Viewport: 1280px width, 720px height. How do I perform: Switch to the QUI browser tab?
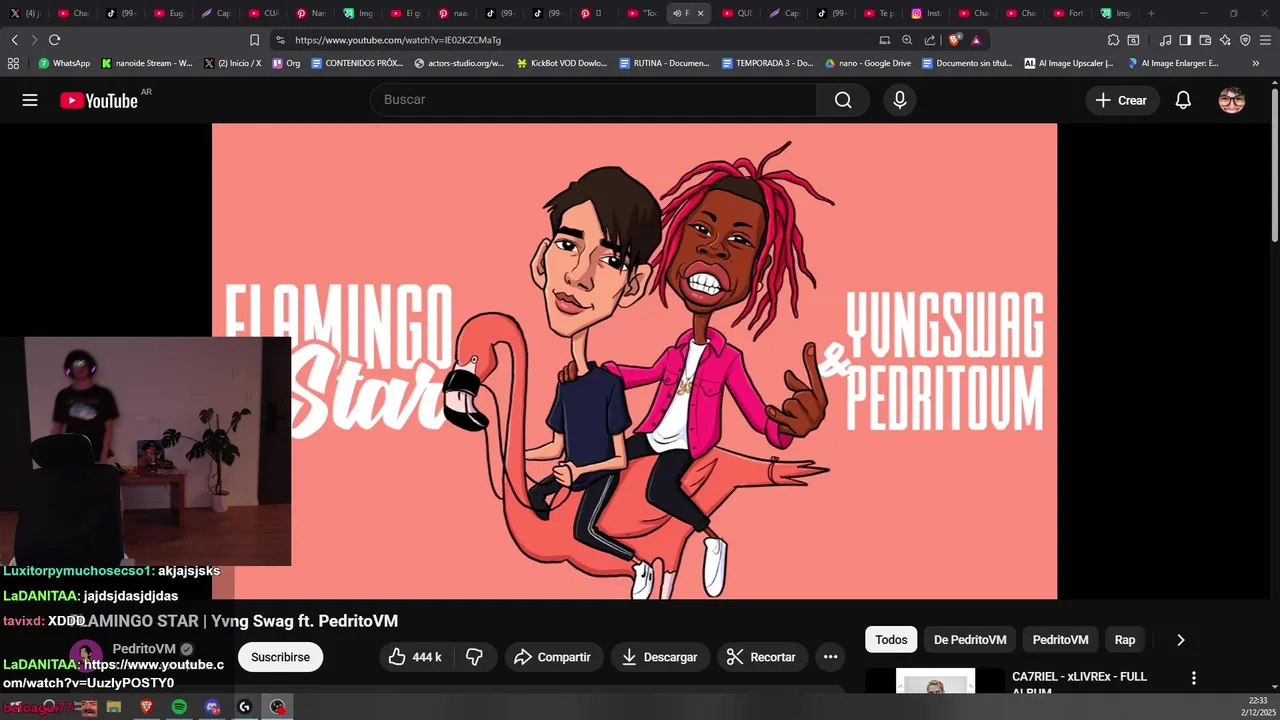737,13
